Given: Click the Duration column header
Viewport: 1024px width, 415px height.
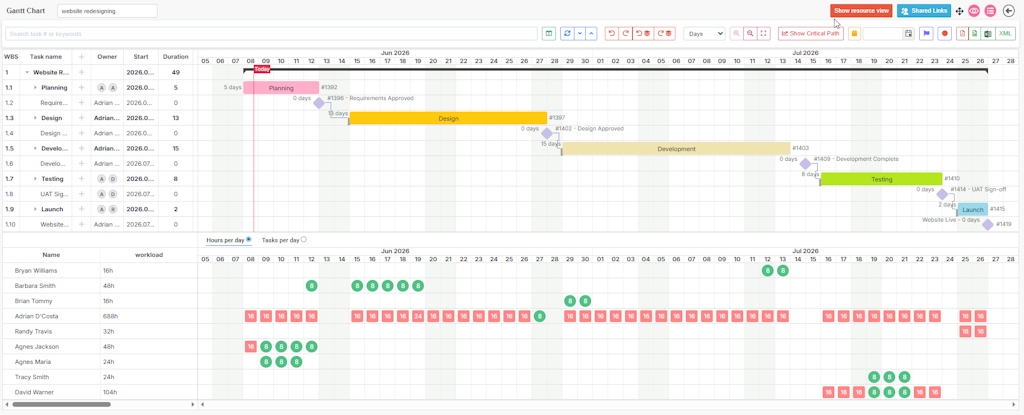Looking at the screenshot, I should 176,57.
